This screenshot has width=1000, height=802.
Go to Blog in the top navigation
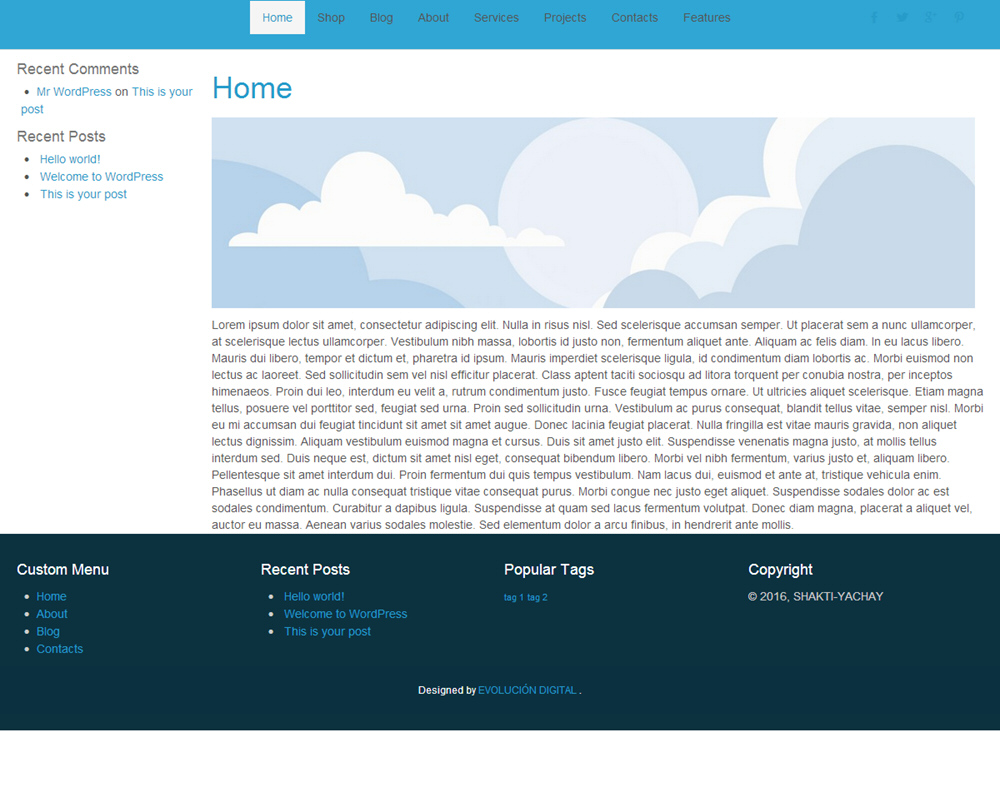coord(381,18)
